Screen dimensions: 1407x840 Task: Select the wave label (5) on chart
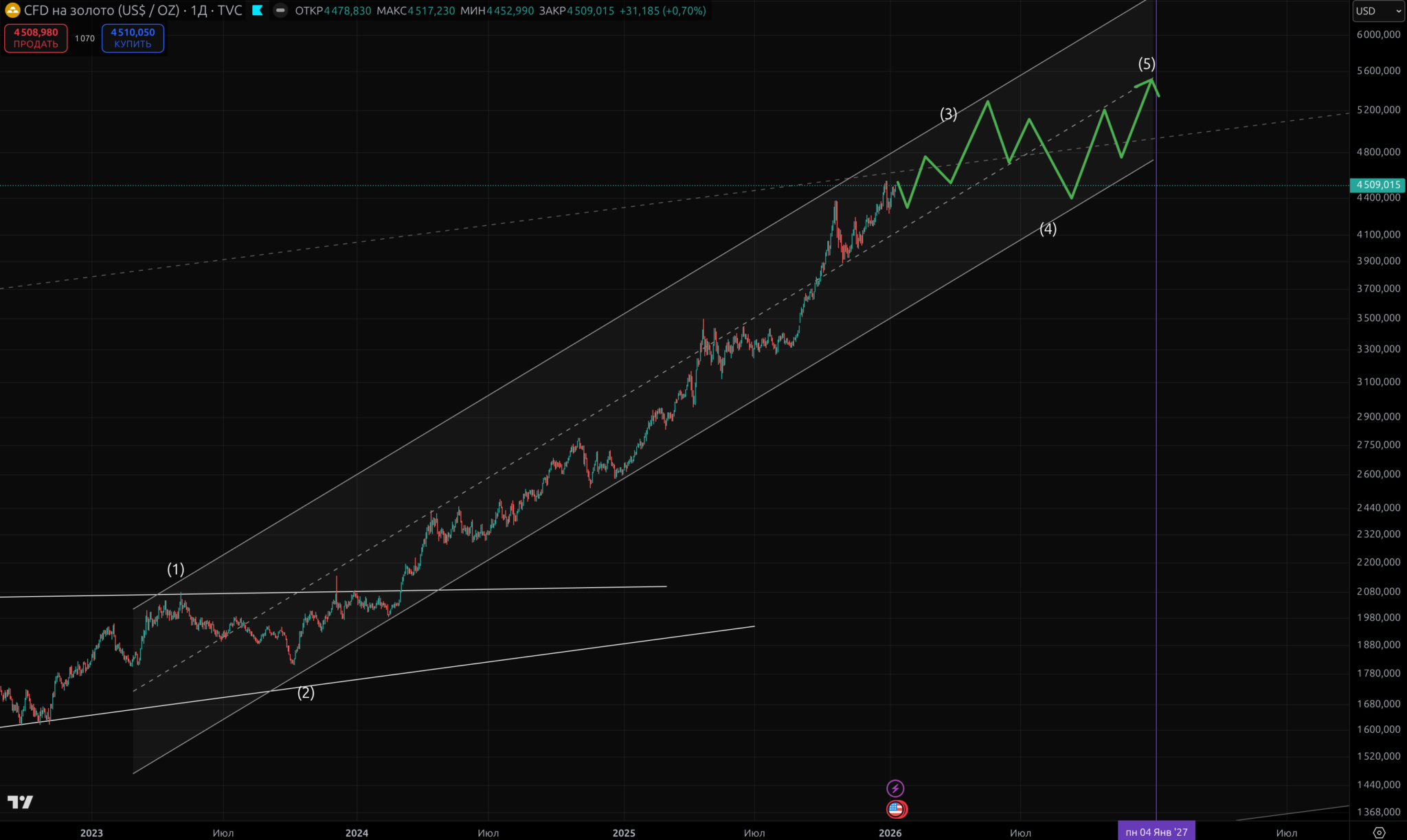coord(1147,64)
